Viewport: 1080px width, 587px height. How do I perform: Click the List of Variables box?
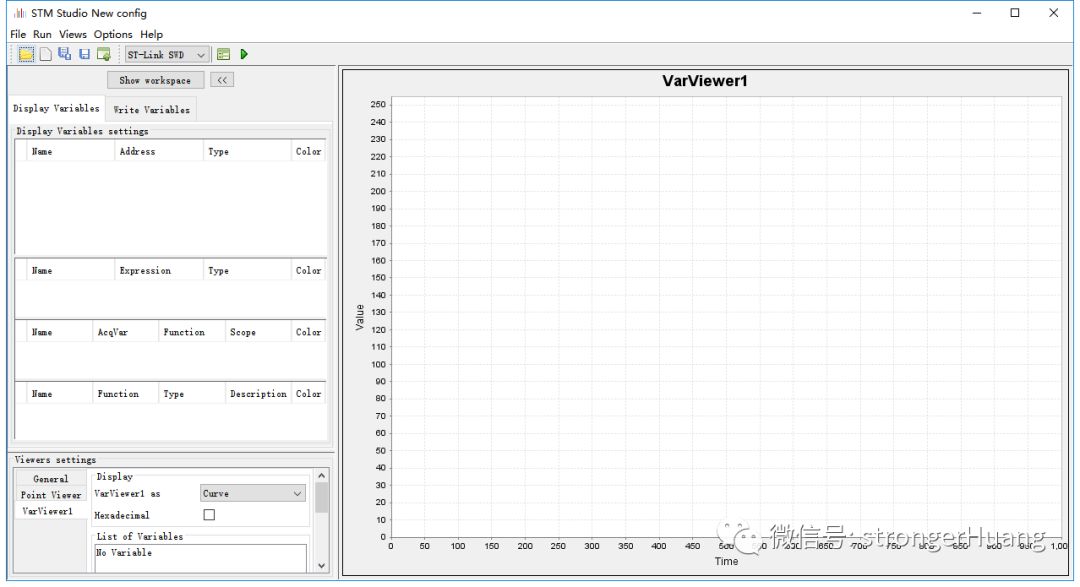tap(200, 559)
